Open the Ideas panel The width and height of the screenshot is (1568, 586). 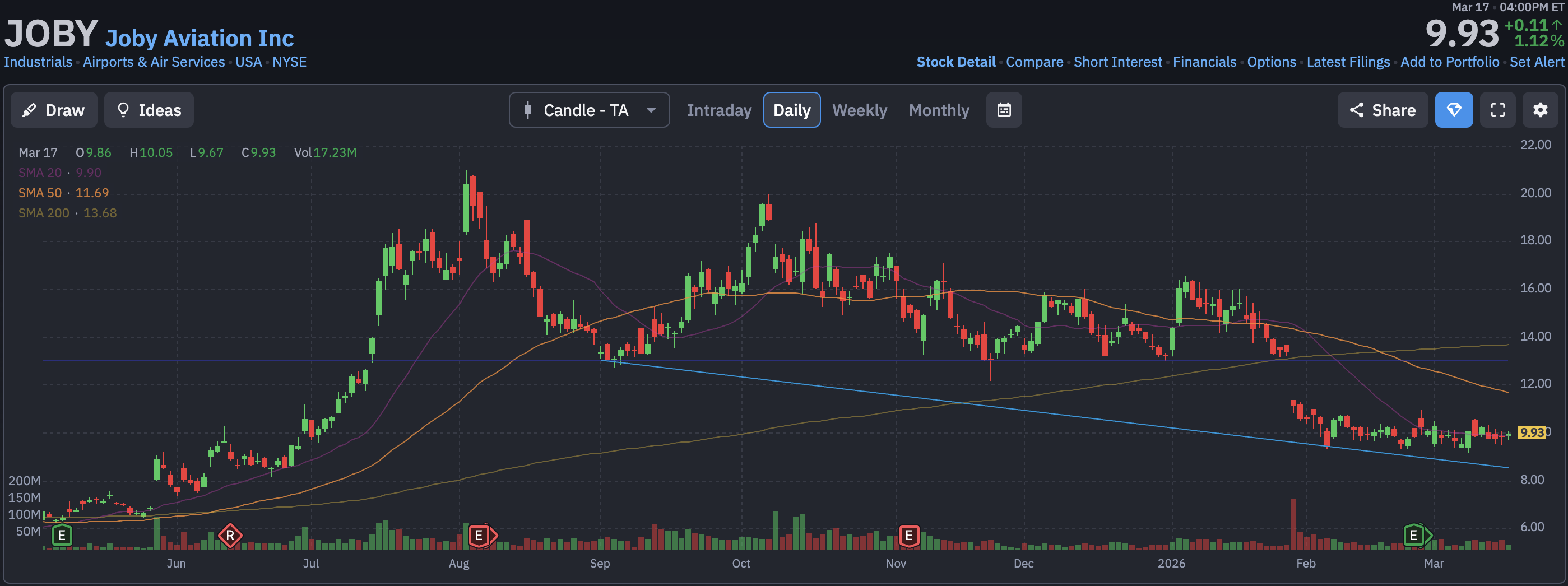pyautogui.click(x=149, y=110)
